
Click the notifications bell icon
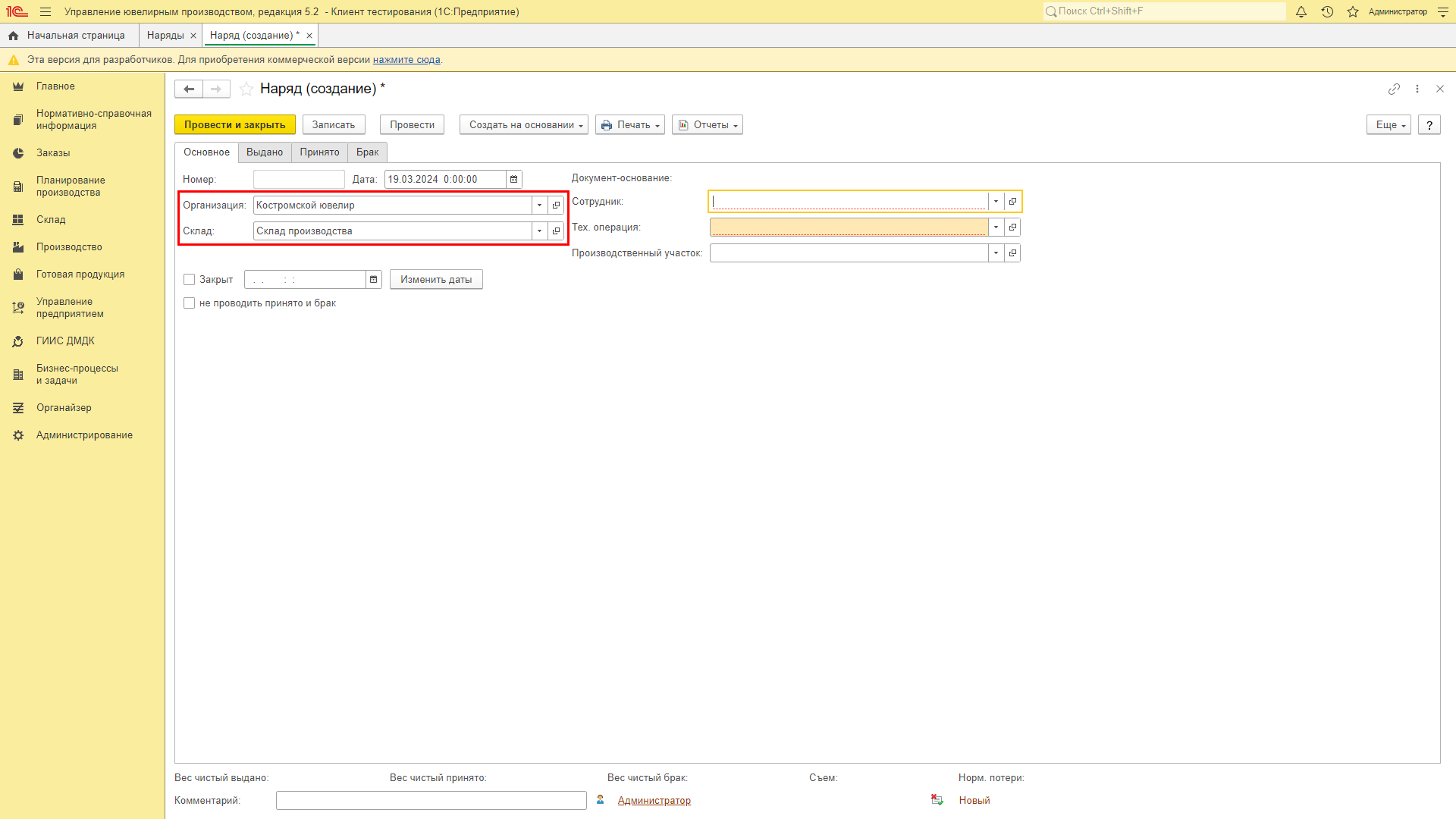tap(1301, 12)
